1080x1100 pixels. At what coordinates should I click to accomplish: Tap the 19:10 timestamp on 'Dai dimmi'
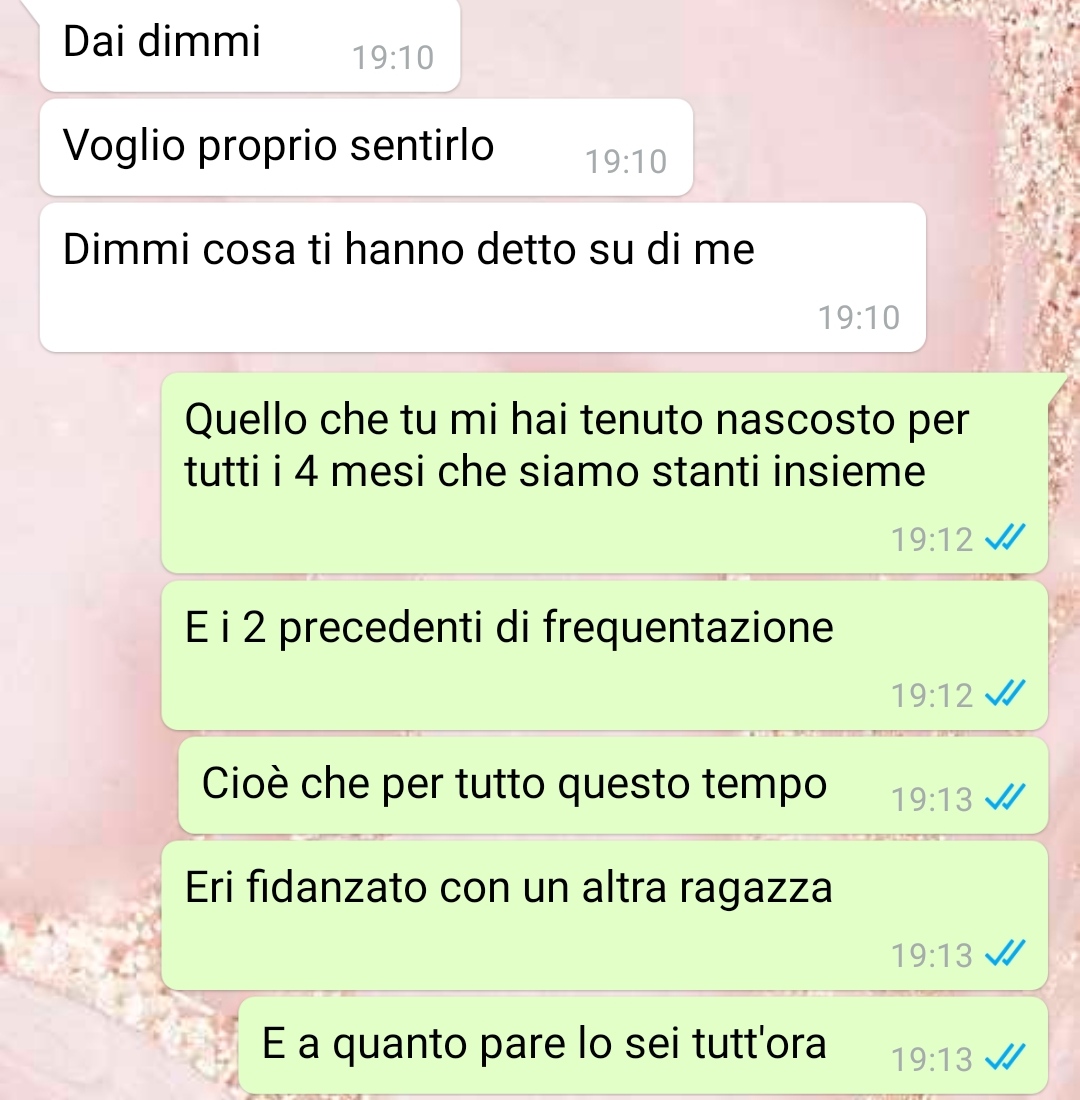tap(393, 58)
